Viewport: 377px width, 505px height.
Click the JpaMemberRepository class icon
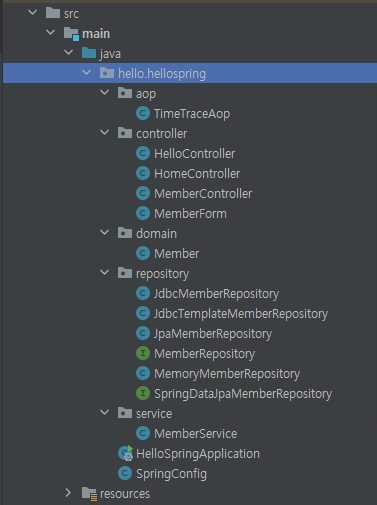[143, 333]
